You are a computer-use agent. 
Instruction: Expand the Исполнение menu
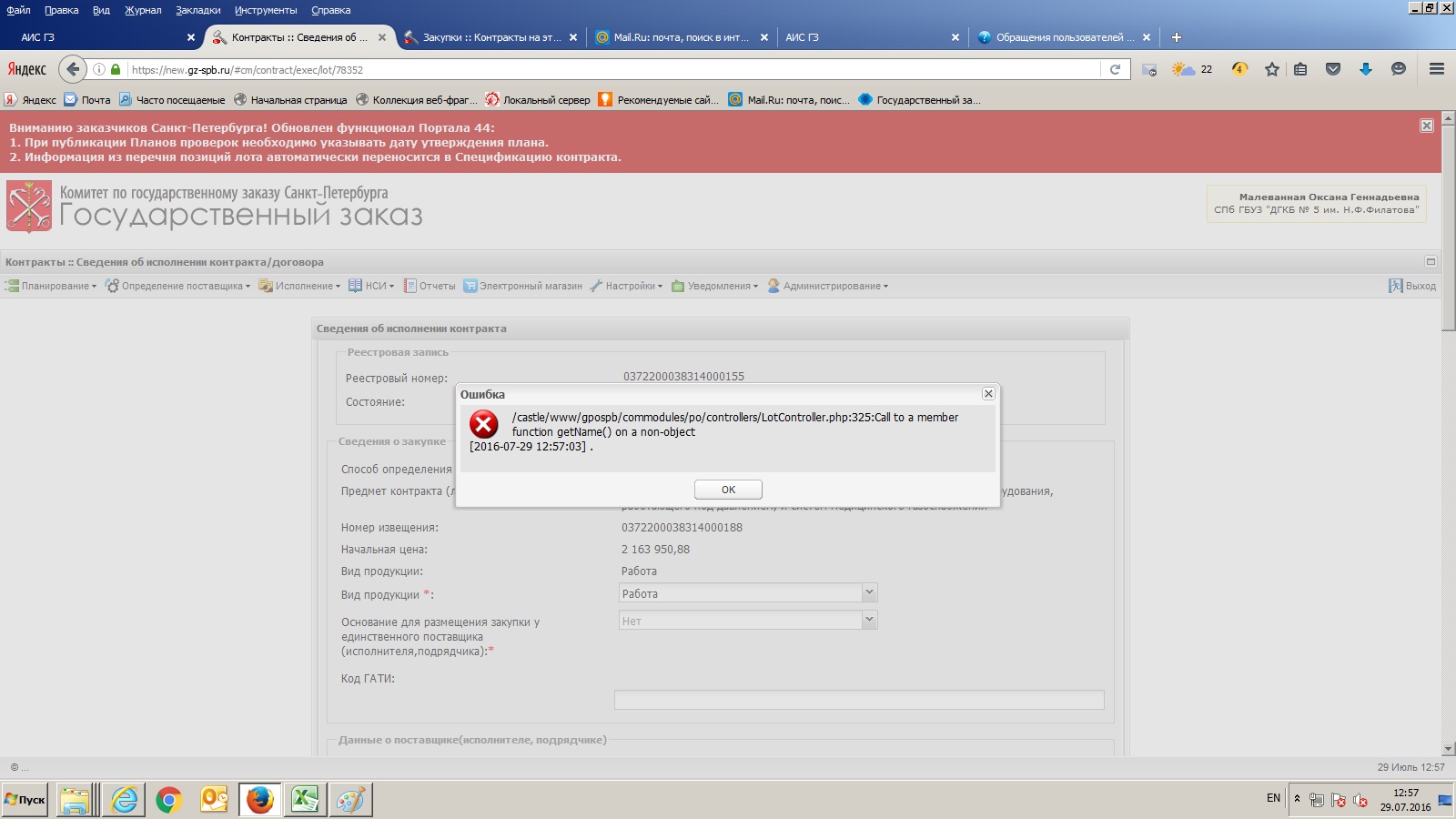(299, 286)
